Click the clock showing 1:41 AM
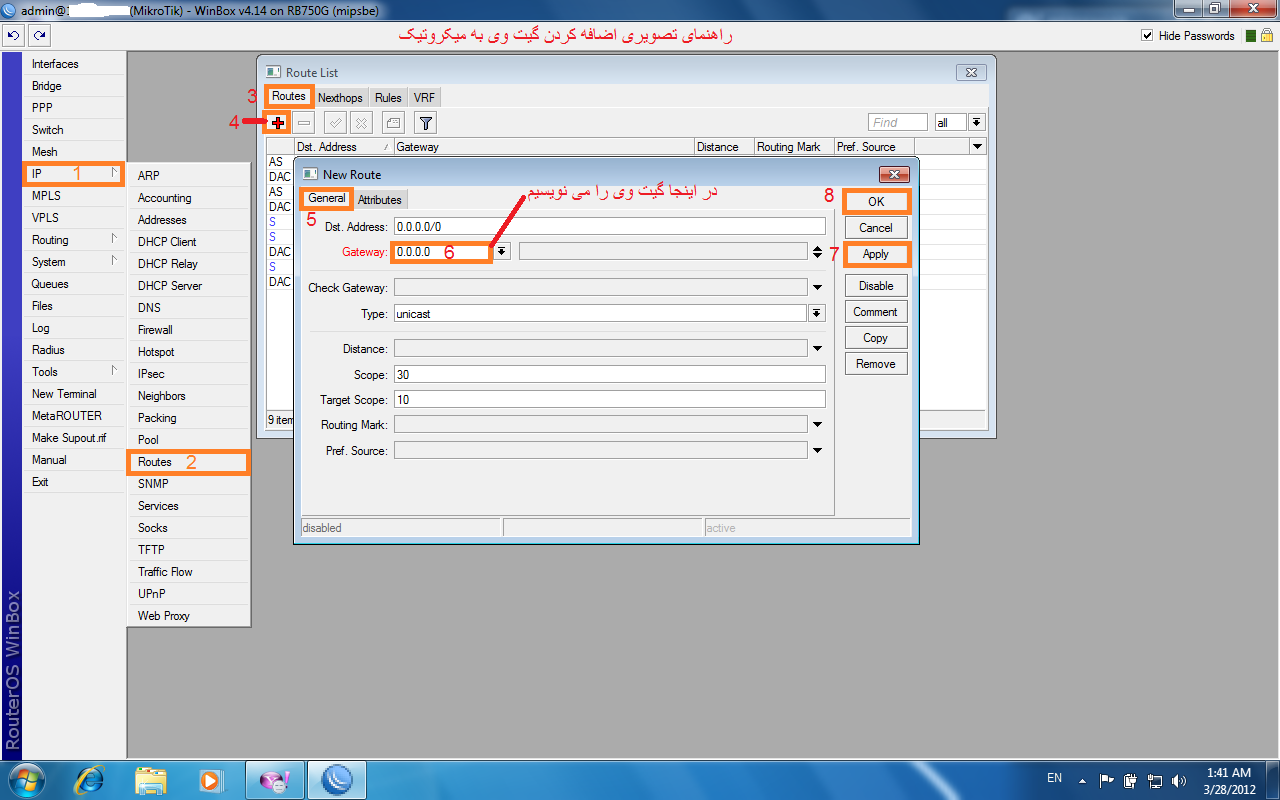 pyautogui.click(x=1229, y=773)
